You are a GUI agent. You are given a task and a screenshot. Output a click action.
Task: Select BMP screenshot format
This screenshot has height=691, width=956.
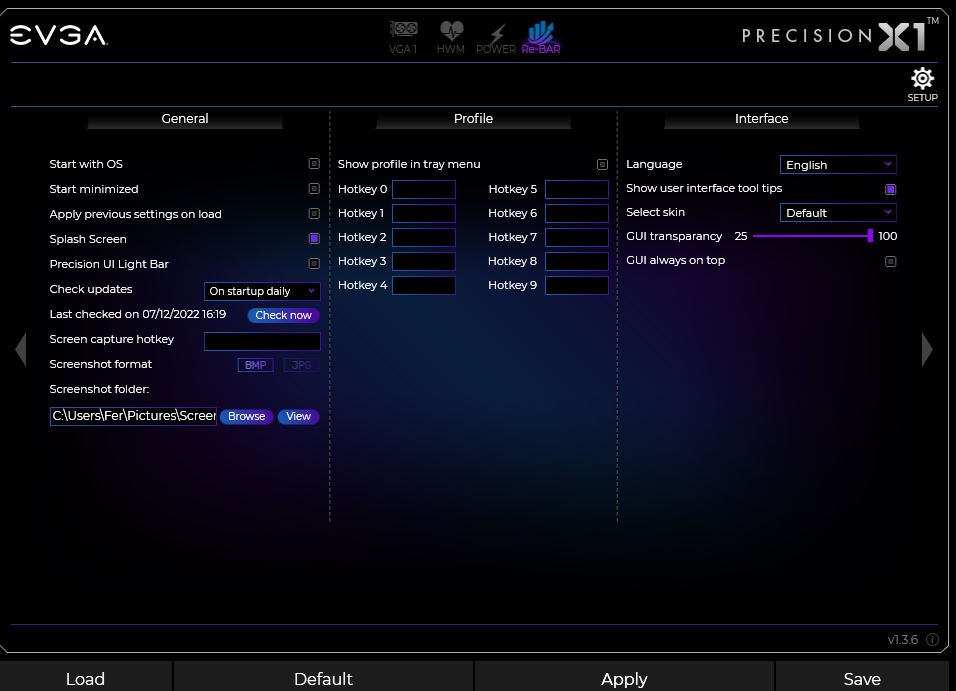(255, 365)
